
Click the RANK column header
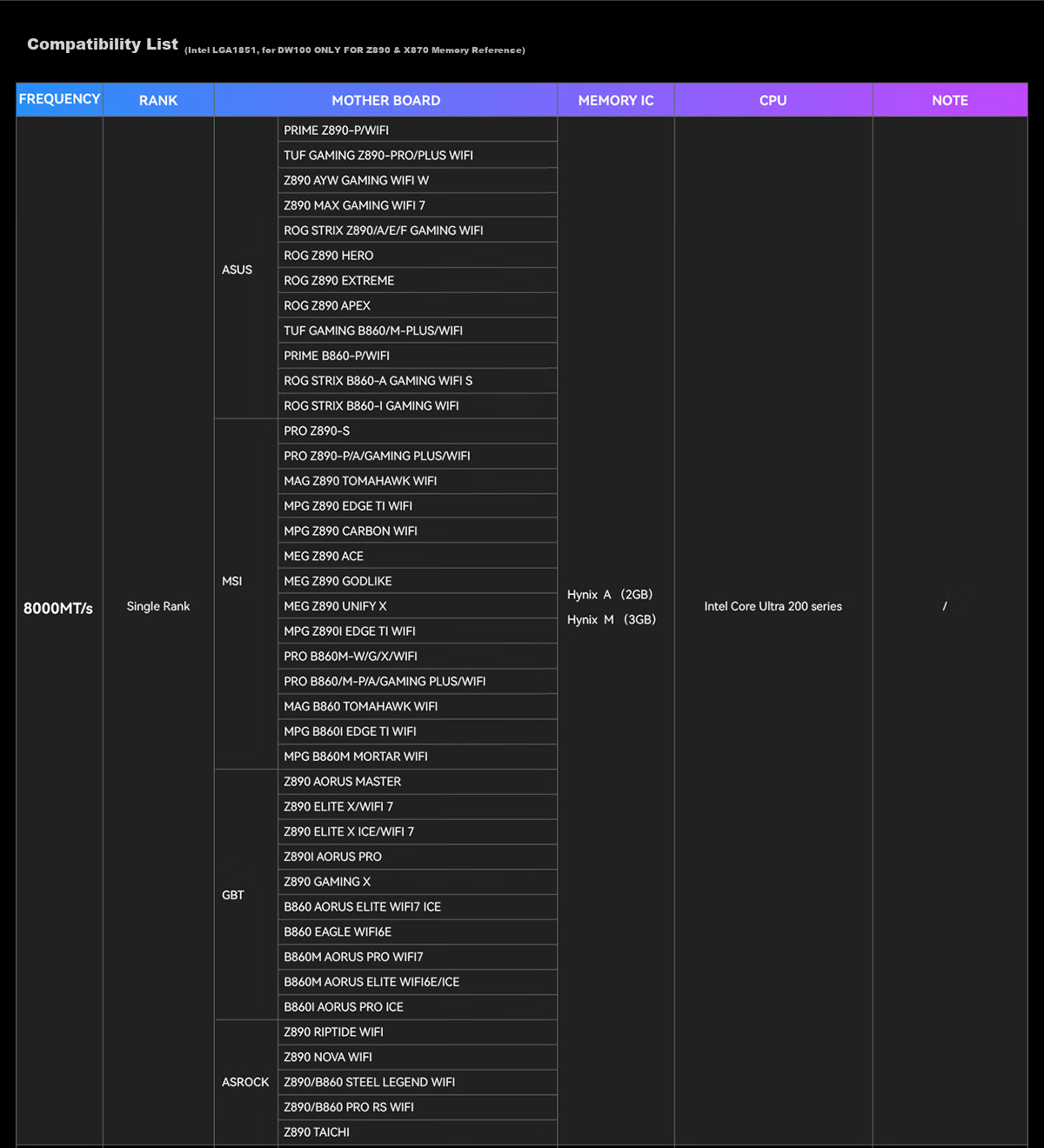point(158,100)
